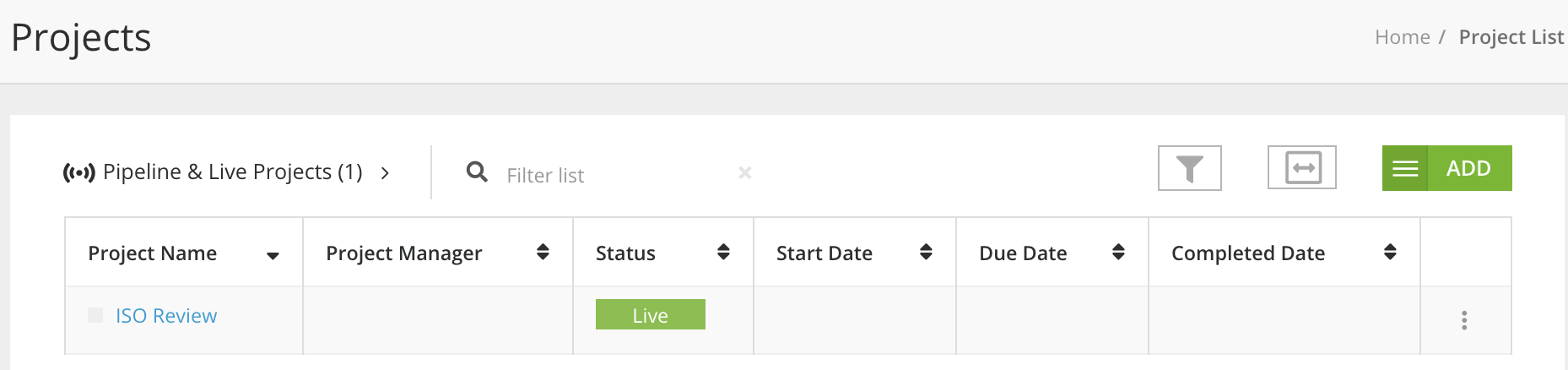Screen dimensions: 1568x370
Task: Click the green Live status badge
Action: (x=650, y=315)
